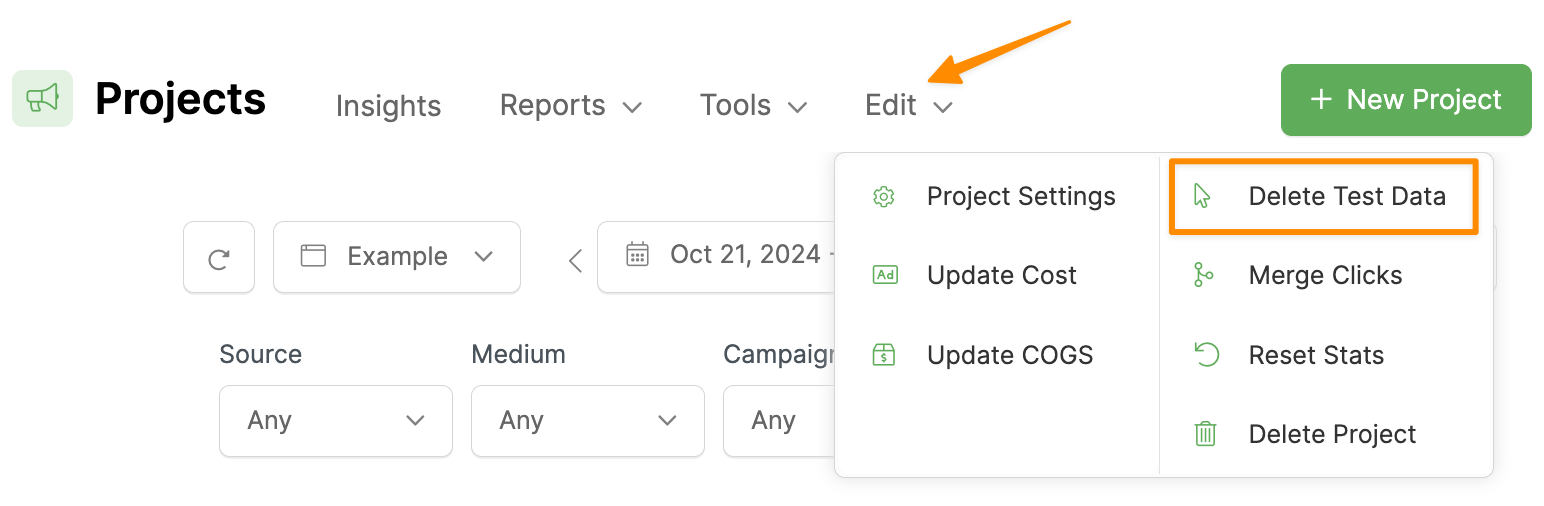Click the box icon beside Update COGS
The height and width of the screenshot is (506, 1544).
point(884,355)
